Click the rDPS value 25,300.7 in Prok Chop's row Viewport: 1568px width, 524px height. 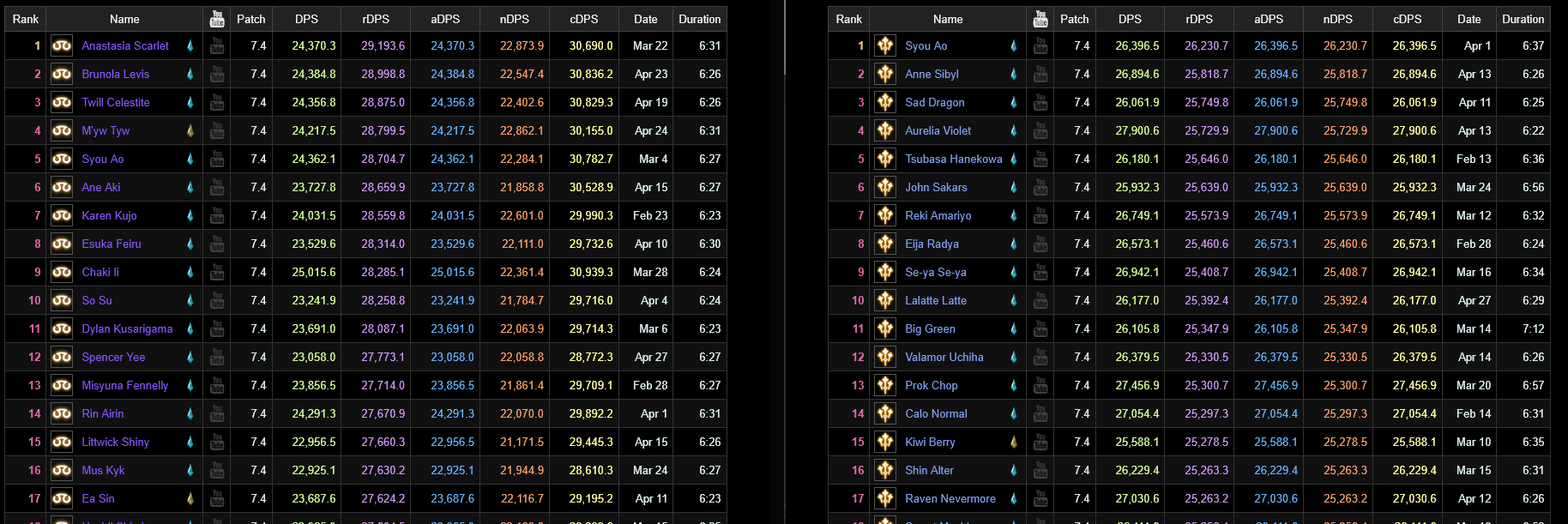click(1207, 385)
